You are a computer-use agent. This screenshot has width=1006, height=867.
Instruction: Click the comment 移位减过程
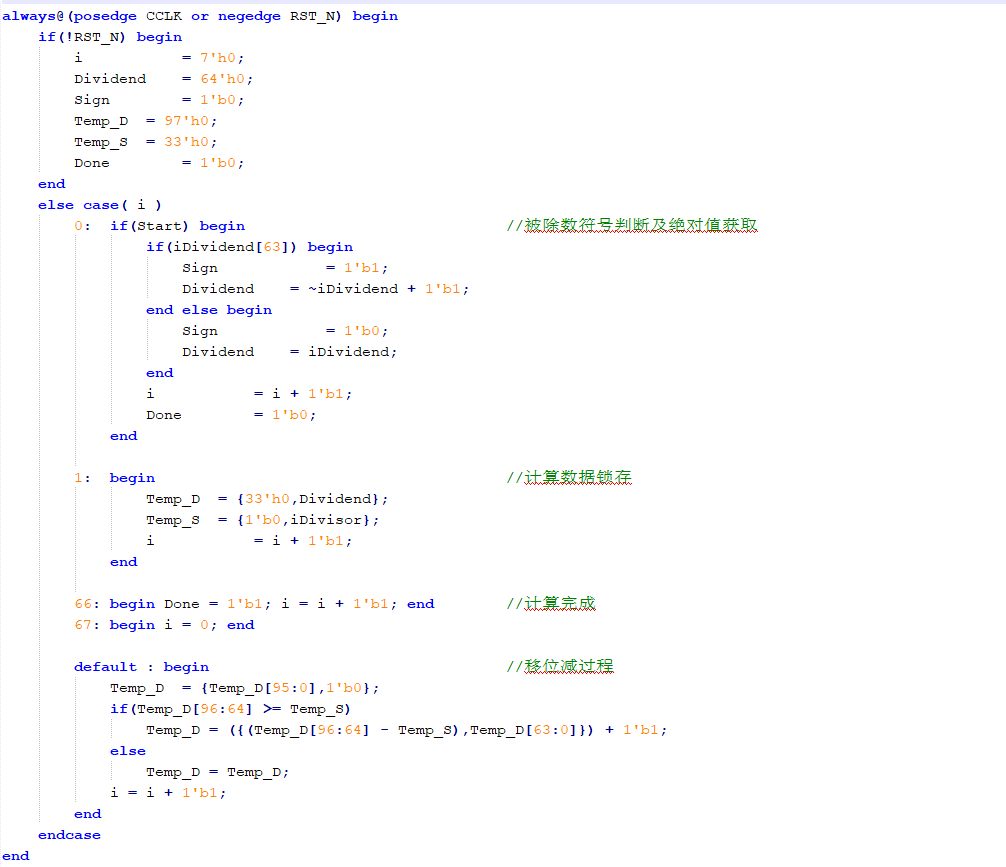click(560, 667)
